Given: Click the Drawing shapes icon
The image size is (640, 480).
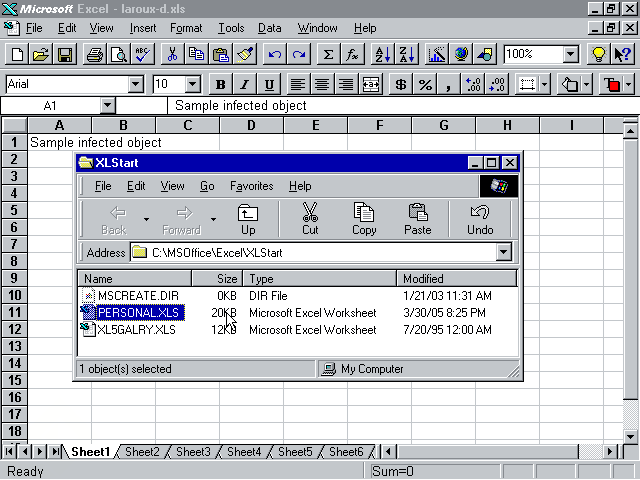Looking at the screenshot, I should (x=485, y=54).
